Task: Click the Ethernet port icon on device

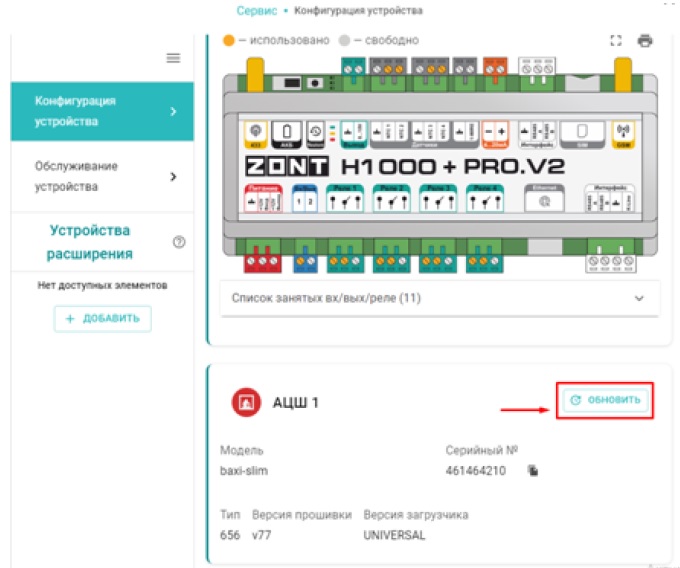Action: pos(546,199)
